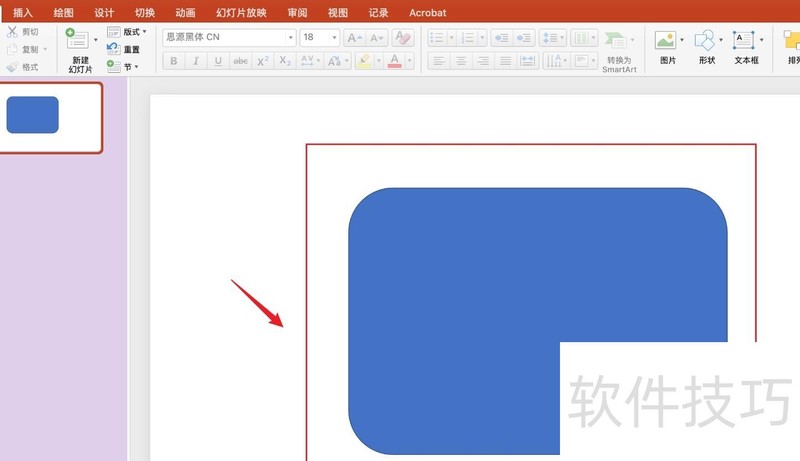
Task: Center align text
Action: [461, 61]
